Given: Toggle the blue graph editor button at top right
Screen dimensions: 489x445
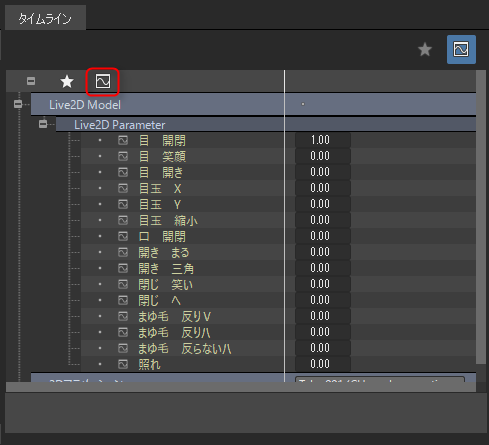Looking at the screenshot, I should pos(461,49).
